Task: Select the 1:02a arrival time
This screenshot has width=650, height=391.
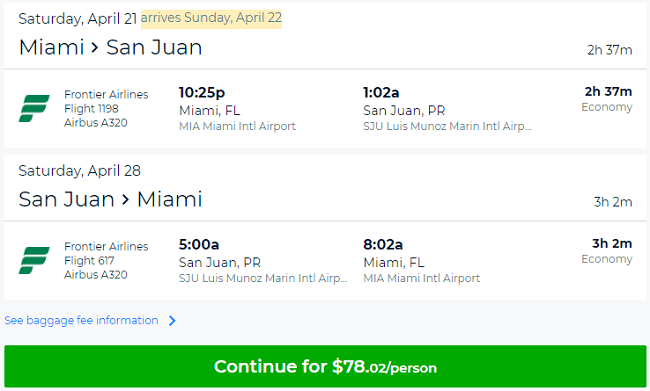Action: (381, 93)
